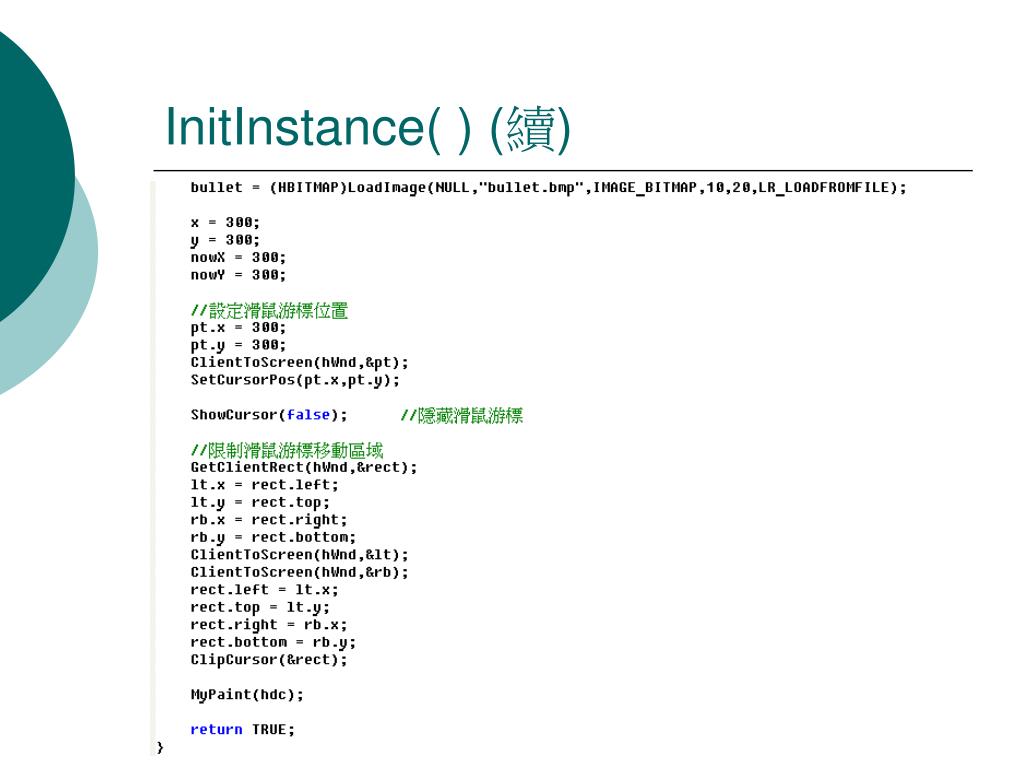Click the slide title "InitInstance( ) (續)"
The height and width of the screenshot is (768, 1024).
(368, 128)
